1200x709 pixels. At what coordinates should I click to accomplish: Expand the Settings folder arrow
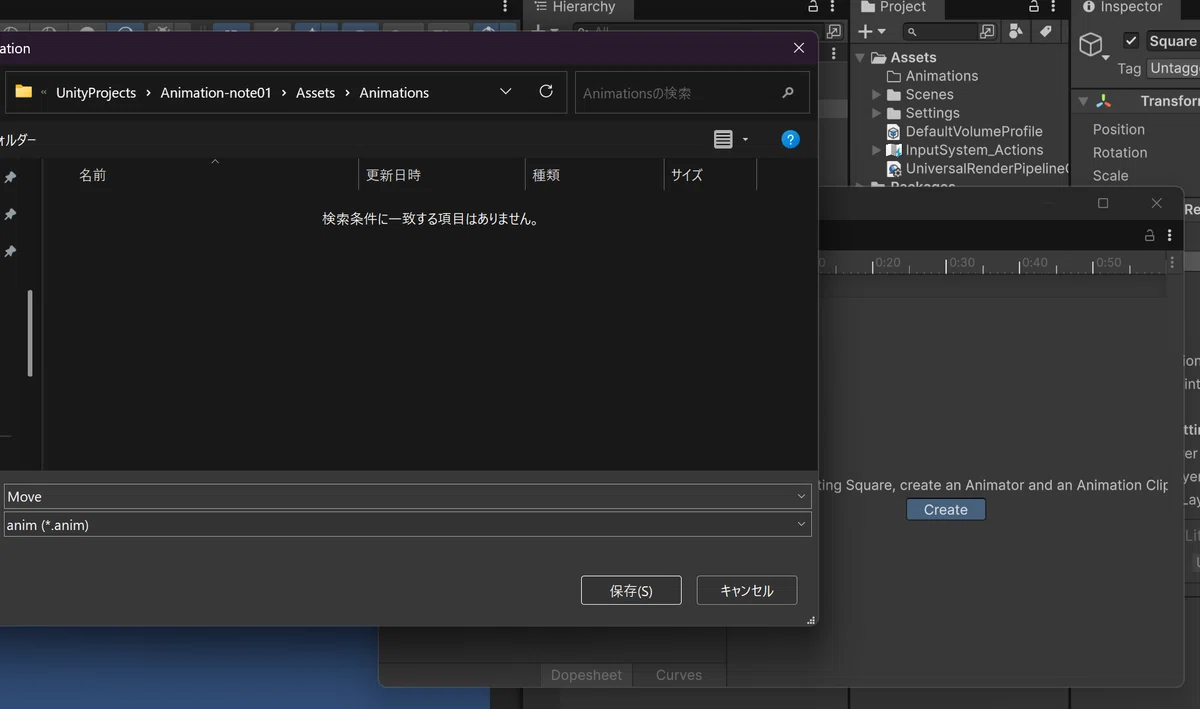point(877,113)
